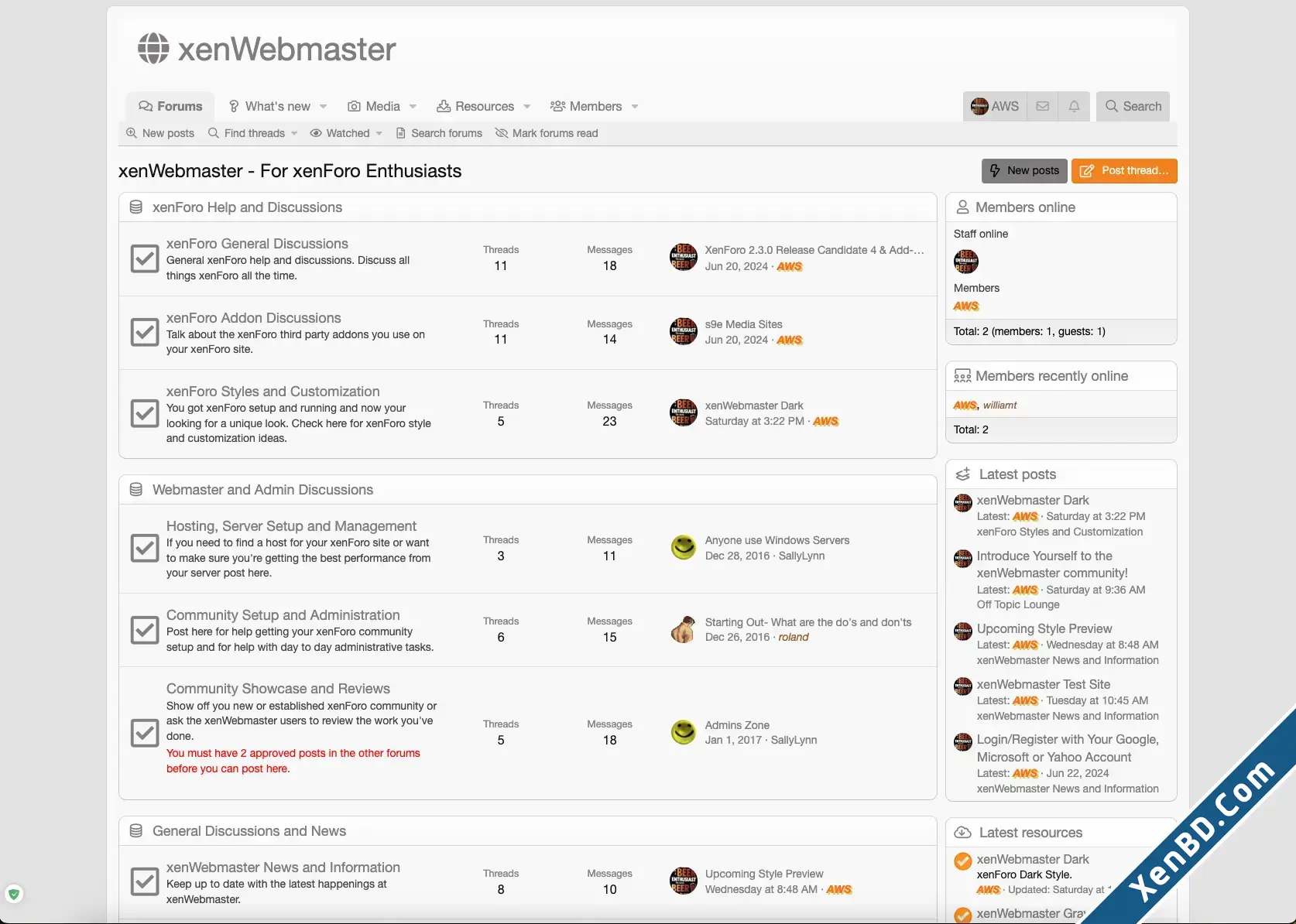This screenshot has height=924, width=1296.
Task: Click avatar beside s9e Media Sites thread
Action: [x=684, y=331]
